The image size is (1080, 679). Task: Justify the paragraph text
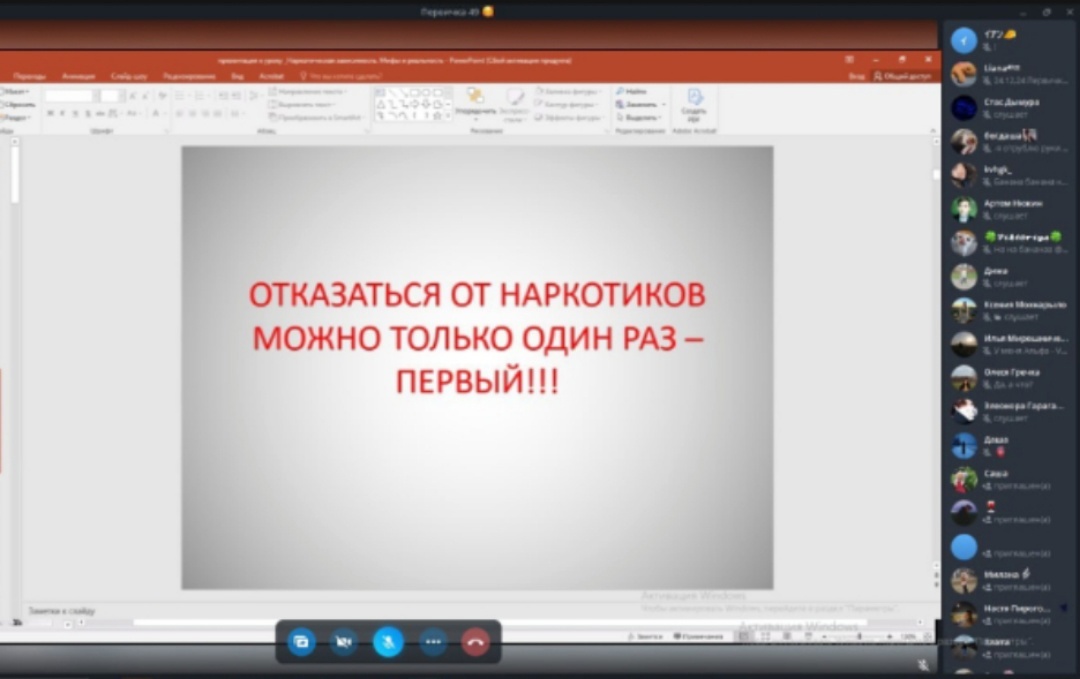click(218, 113)
